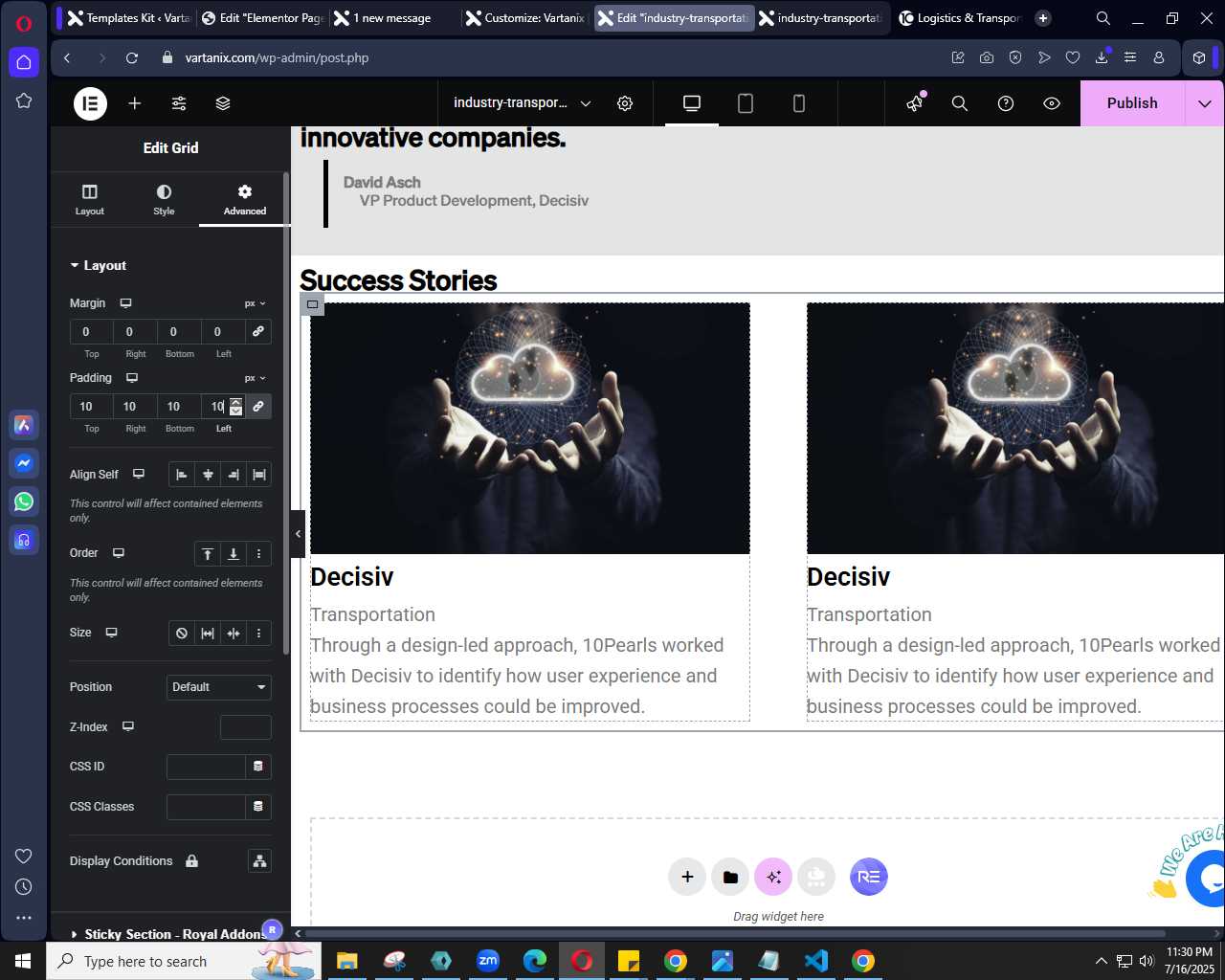Viewport: 1225px width, 980px height.
Task: Open page settings gear icon
Action: coord(625,103)
